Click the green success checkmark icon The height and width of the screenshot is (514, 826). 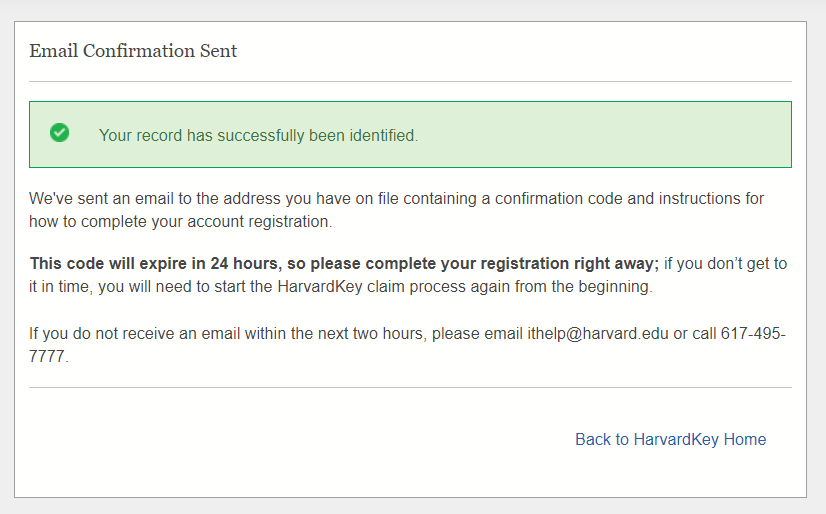[60, 133]
